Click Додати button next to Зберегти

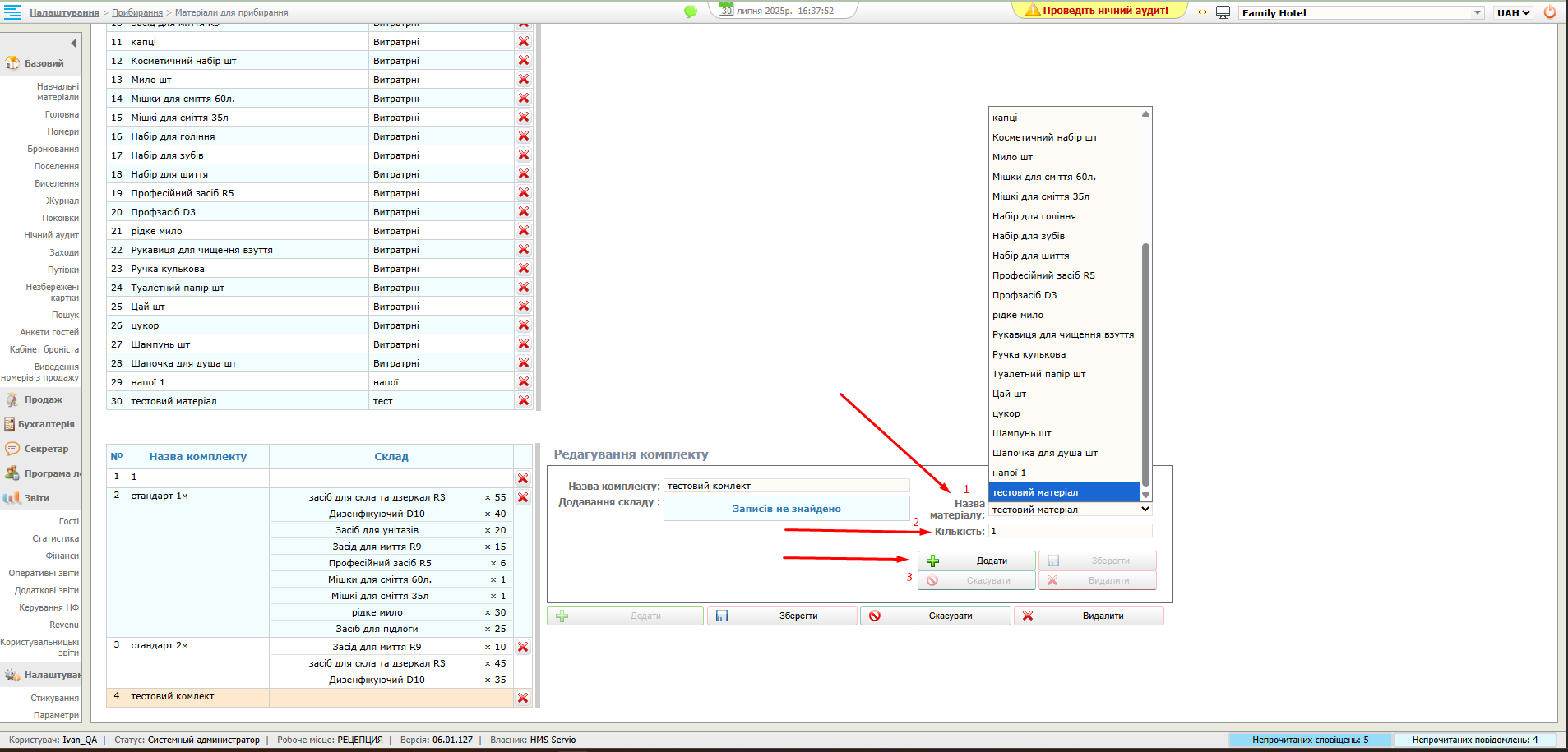tap(976, 561)
